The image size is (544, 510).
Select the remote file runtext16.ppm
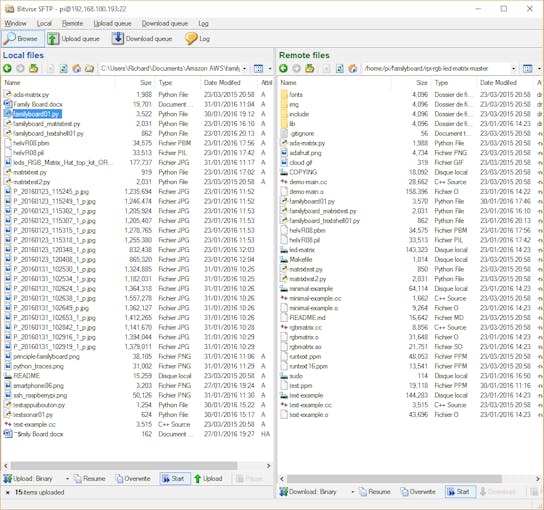pyautogui.click(x=308, y=366)
